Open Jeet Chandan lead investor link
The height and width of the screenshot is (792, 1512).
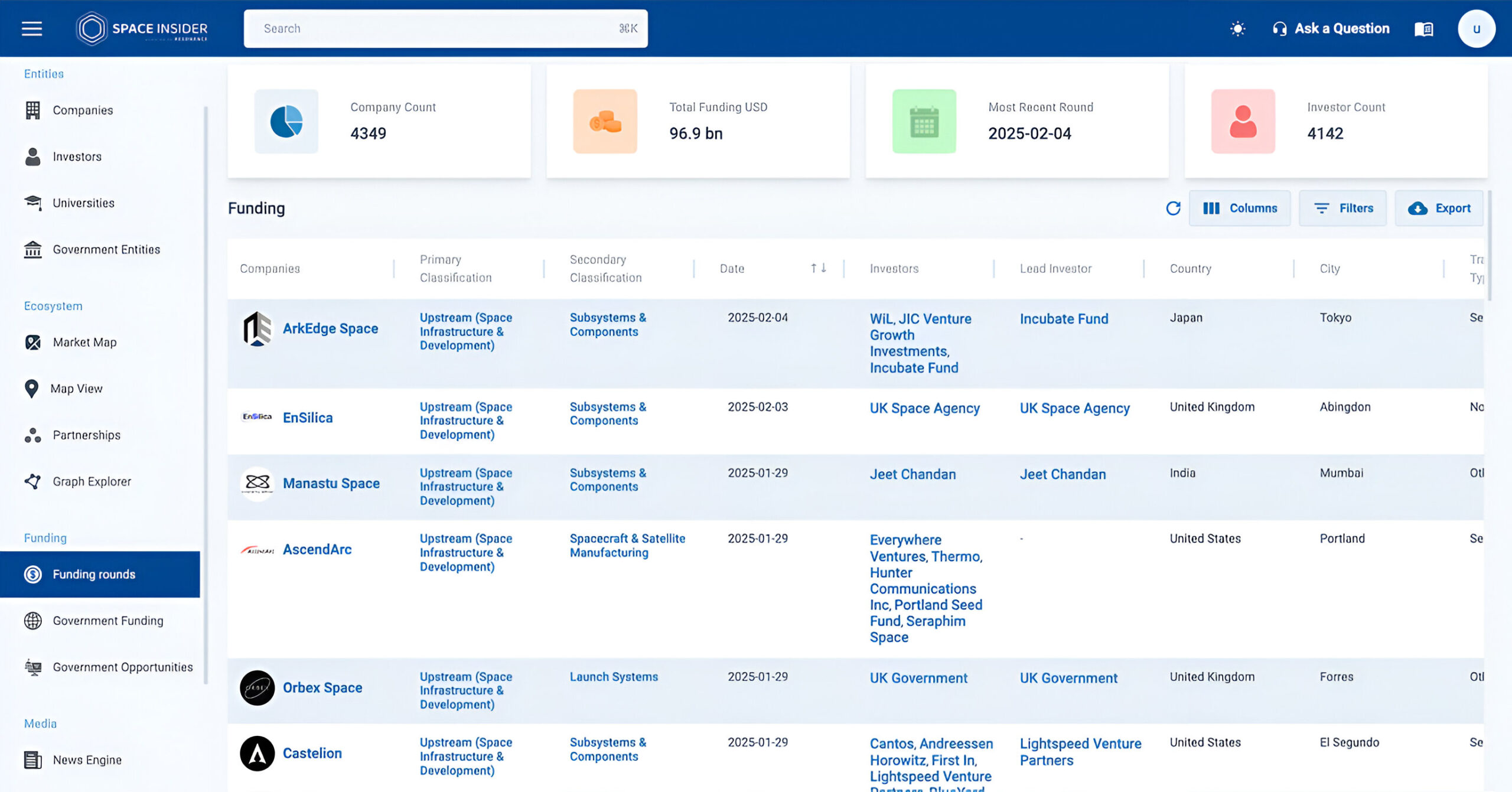pos(1063,474)
